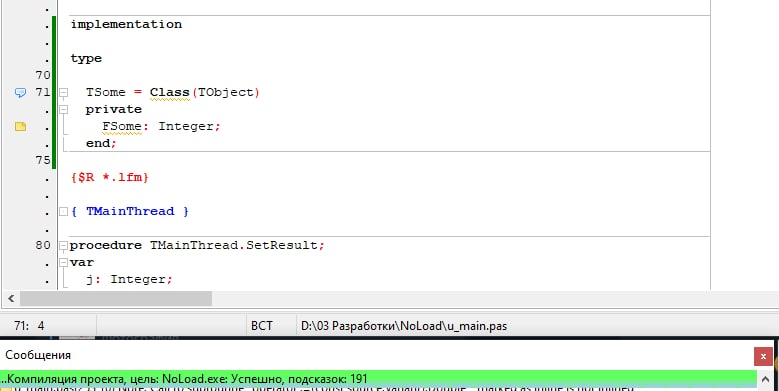Collapse the var block fold marker

[x=64, y=262]
